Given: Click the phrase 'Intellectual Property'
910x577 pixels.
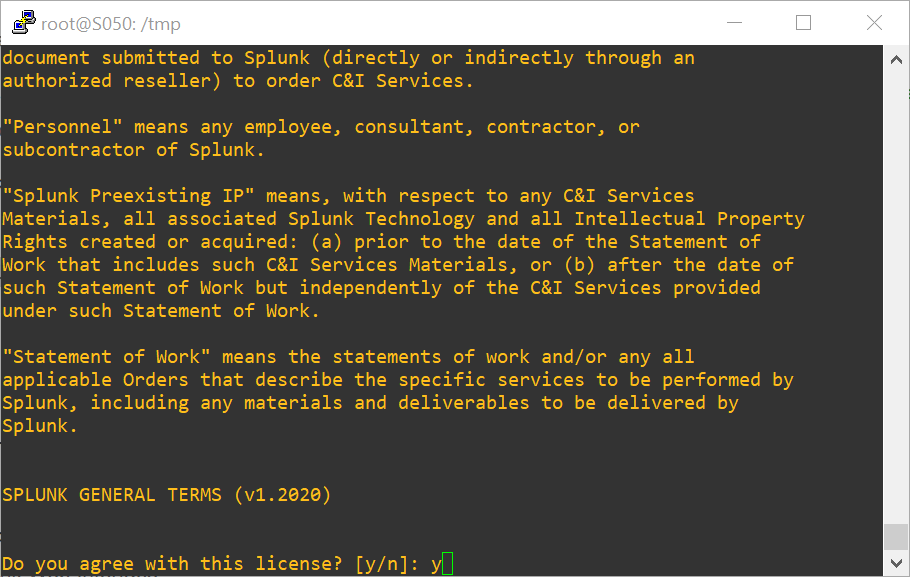Looking at the screenshot, I should pos(689,219).
